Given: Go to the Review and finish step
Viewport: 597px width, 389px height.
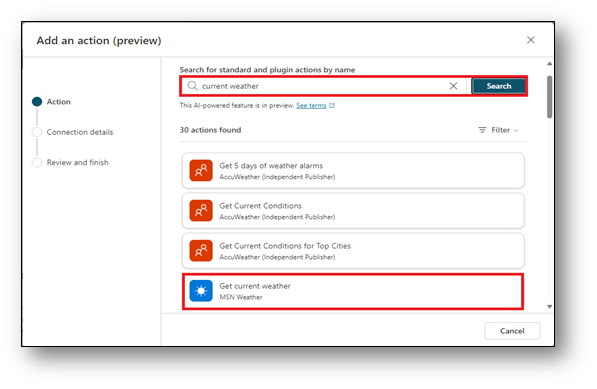Looking at the screenshot, I should point(70,163).
